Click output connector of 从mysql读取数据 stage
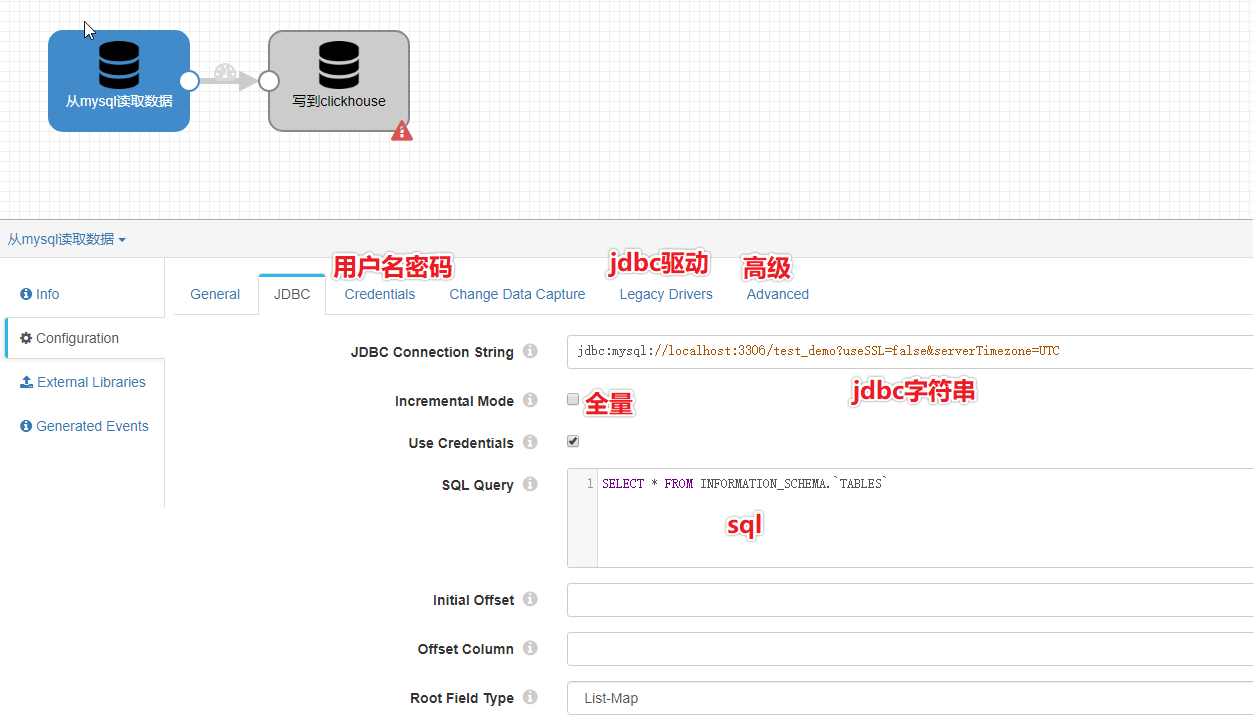The image size is (1253, 726). 189,81
